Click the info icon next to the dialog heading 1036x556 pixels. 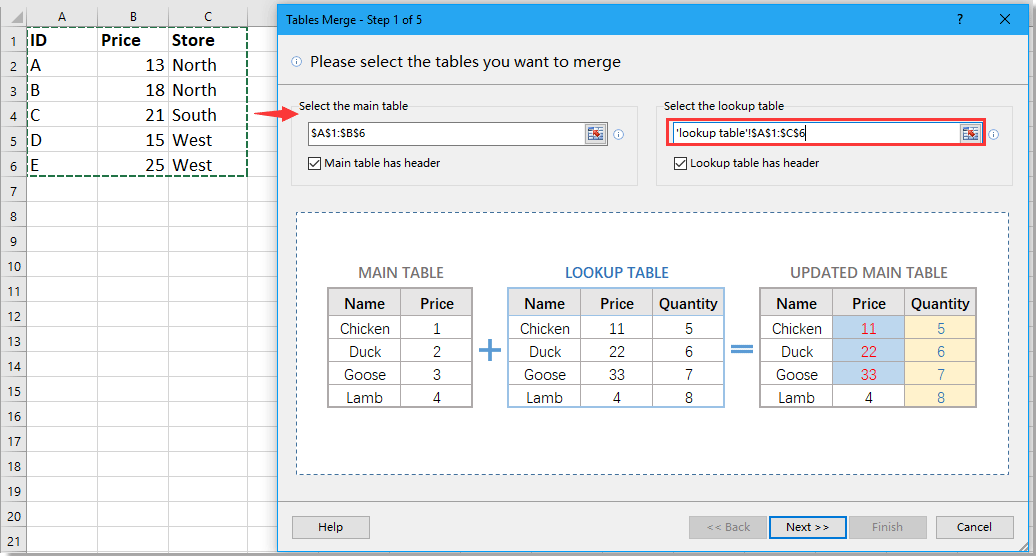click(296, 62)
